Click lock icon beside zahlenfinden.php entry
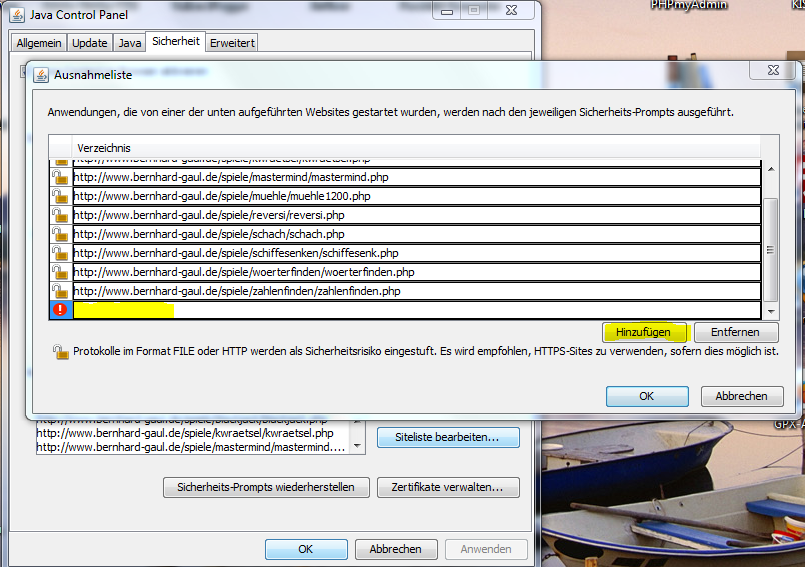 [60, 291]
